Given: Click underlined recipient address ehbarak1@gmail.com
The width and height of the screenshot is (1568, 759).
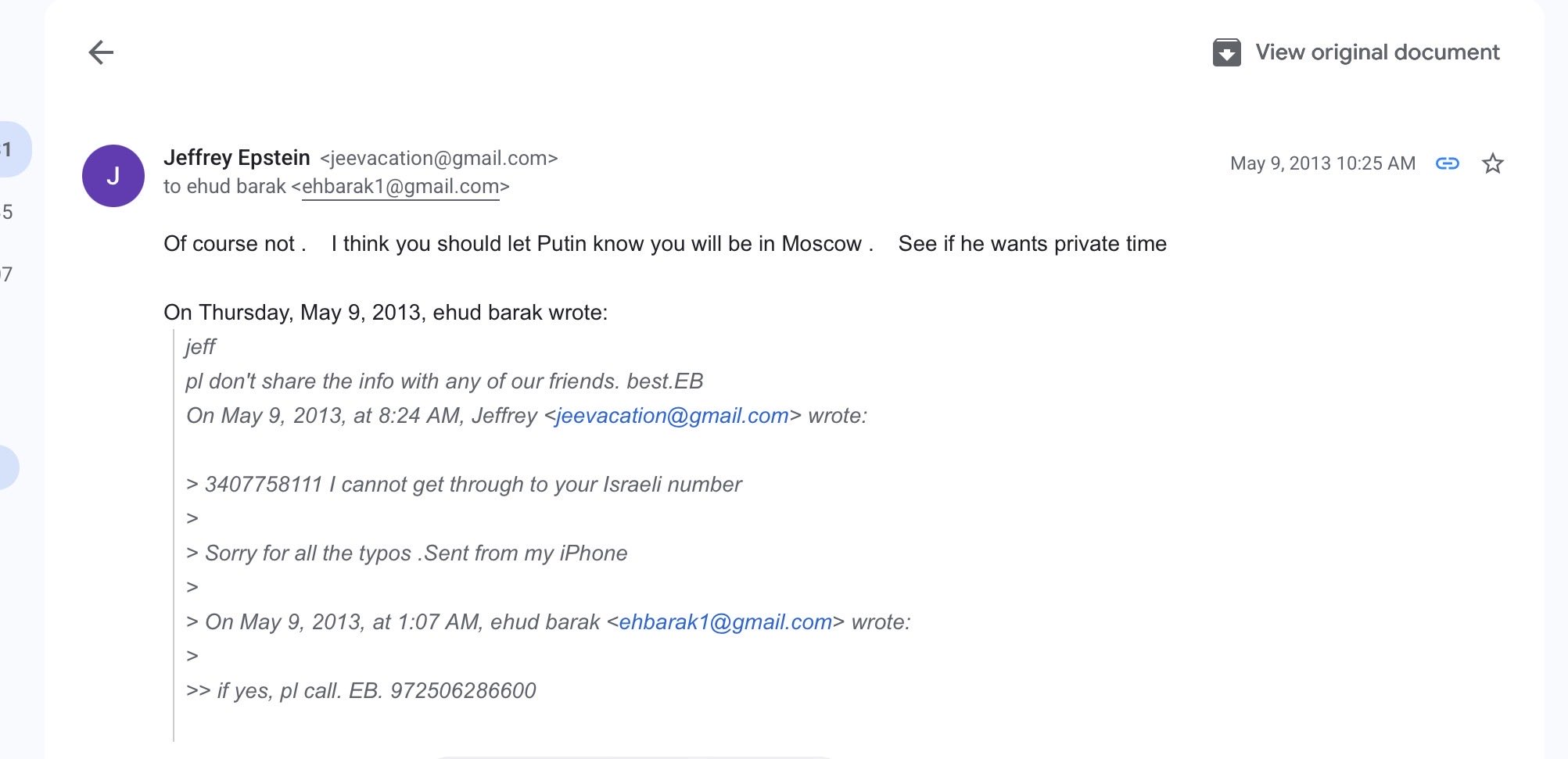Looking at the screenshot, I should pos(400,187).
